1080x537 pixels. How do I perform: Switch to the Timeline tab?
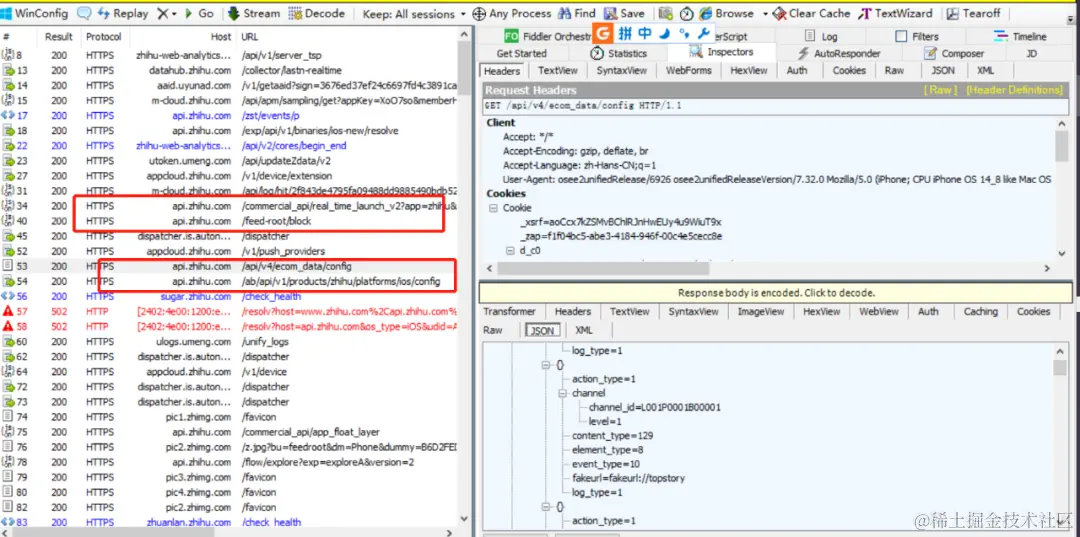(1020, 36)
